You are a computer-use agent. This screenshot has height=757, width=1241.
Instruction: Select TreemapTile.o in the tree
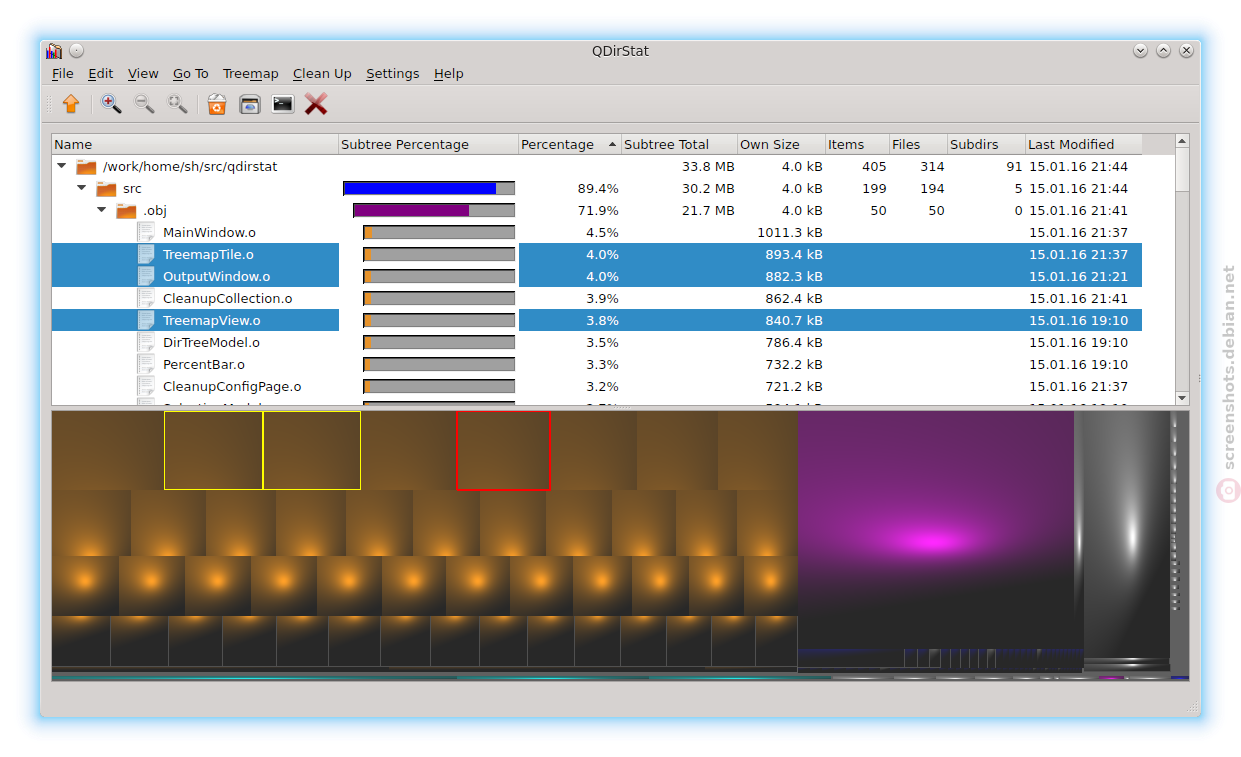(x=208, y=255)
